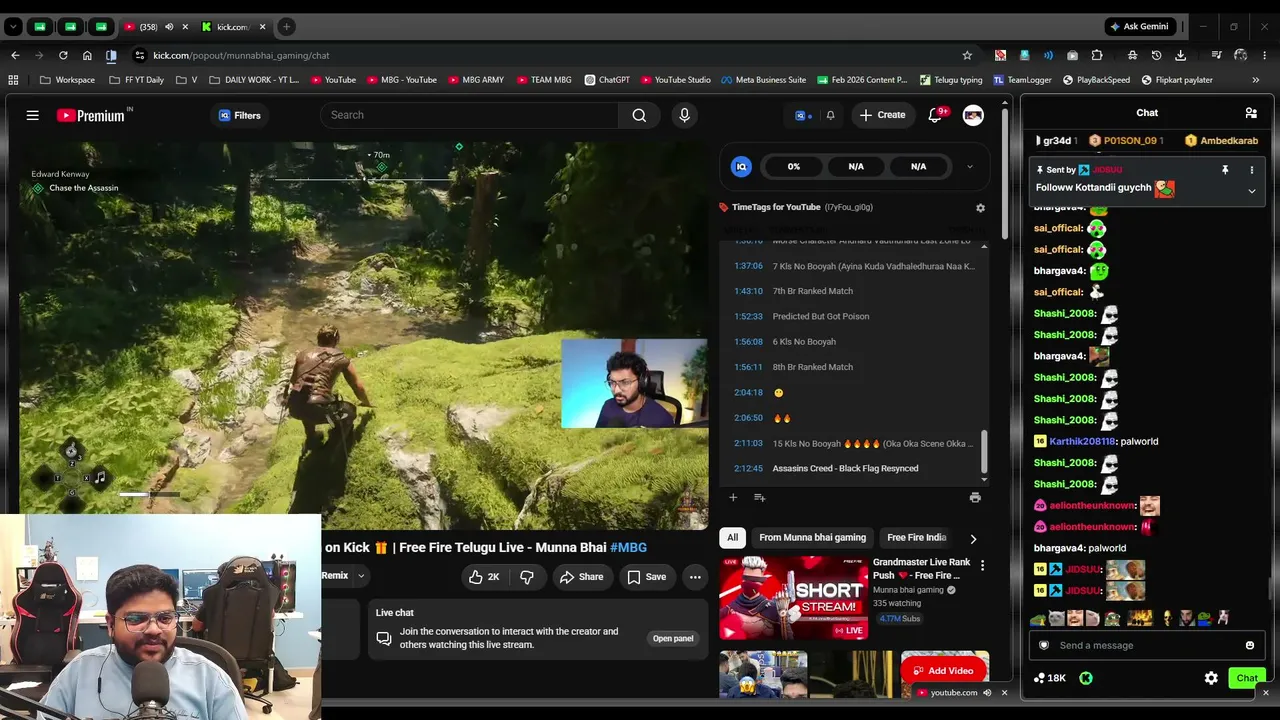The height and width of the screenshot is (720, 1280).
Task: Click the YouTube search magnifier button
Action: coord(639,115)
